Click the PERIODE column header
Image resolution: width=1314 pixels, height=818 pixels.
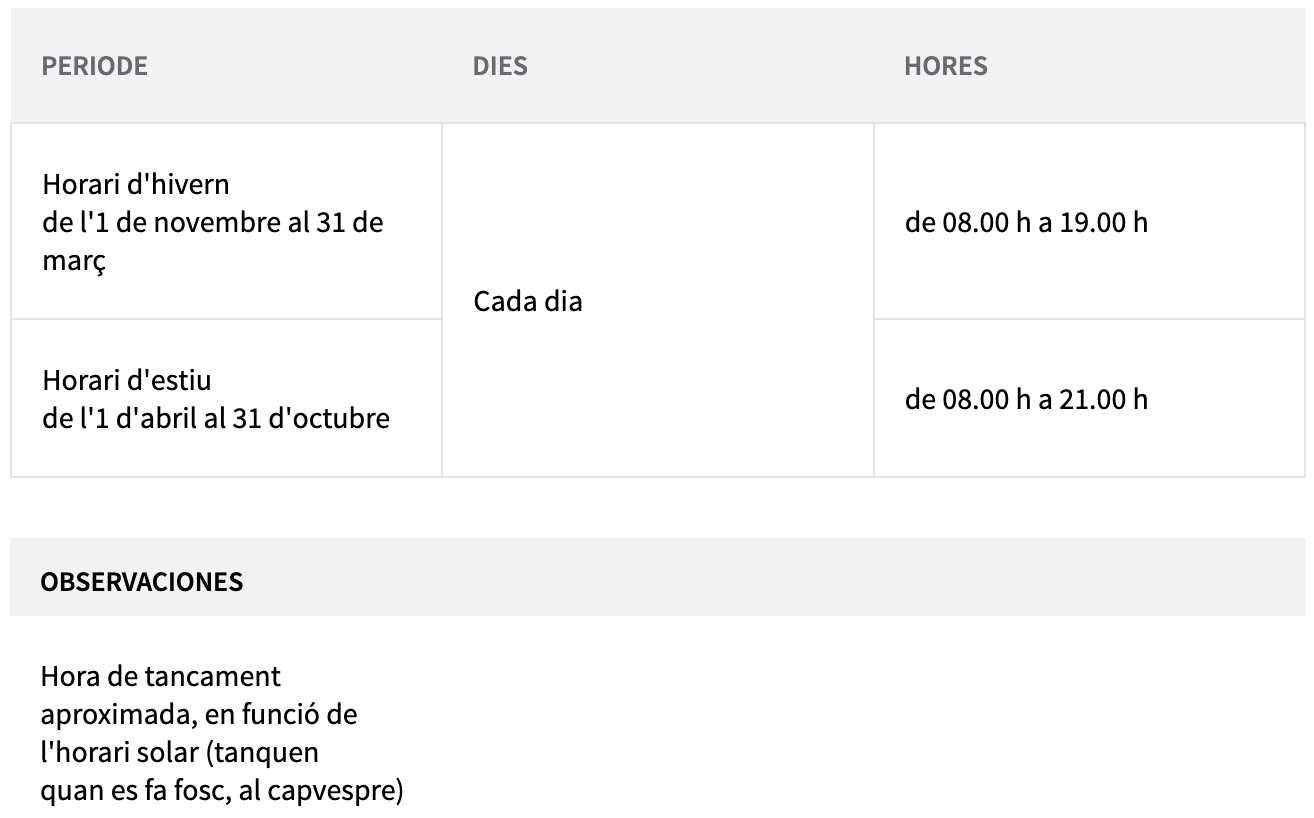coord(94,66)
